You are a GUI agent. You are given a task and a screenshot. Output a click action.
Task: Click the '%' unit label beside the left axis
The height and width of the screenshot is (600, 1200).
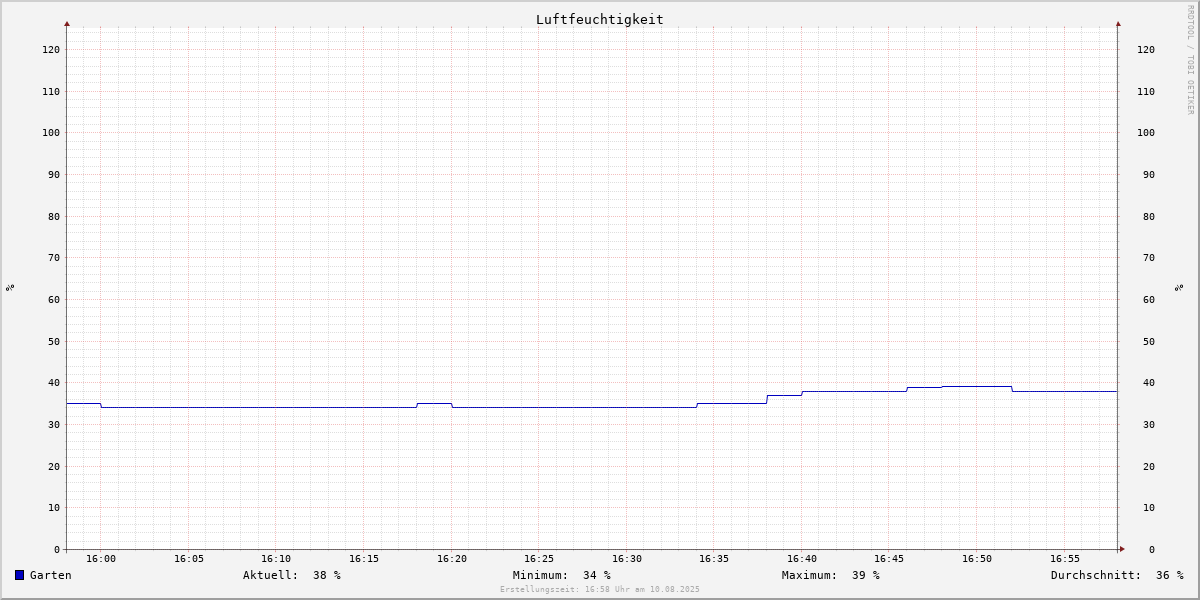[10, 287]
